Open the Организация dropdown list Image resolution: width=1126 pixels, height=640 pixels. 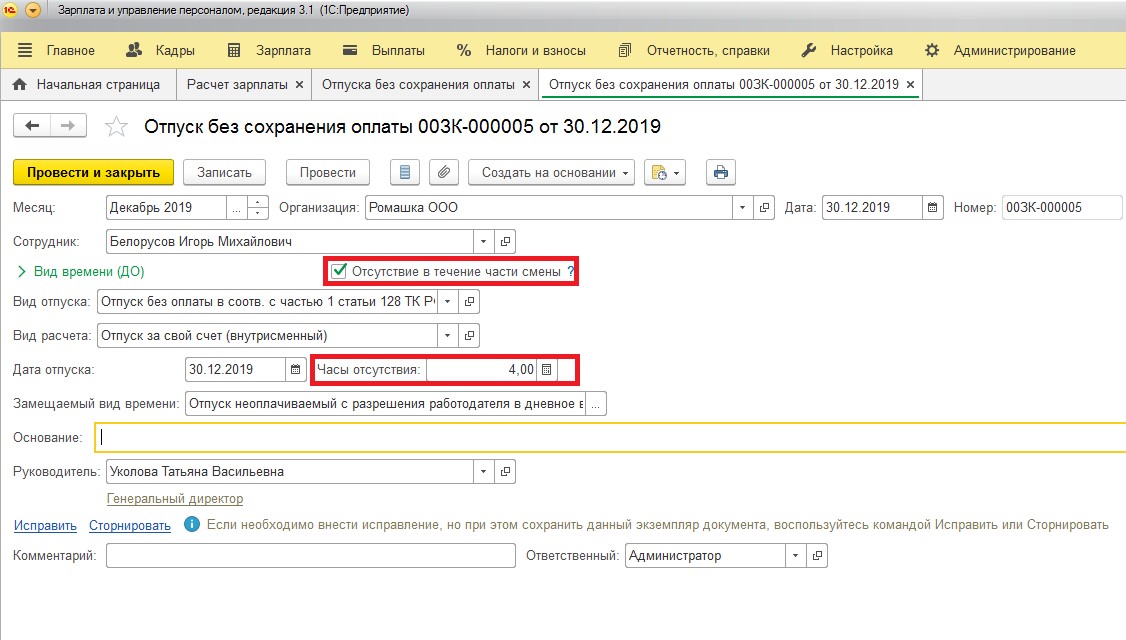point(742,208)
